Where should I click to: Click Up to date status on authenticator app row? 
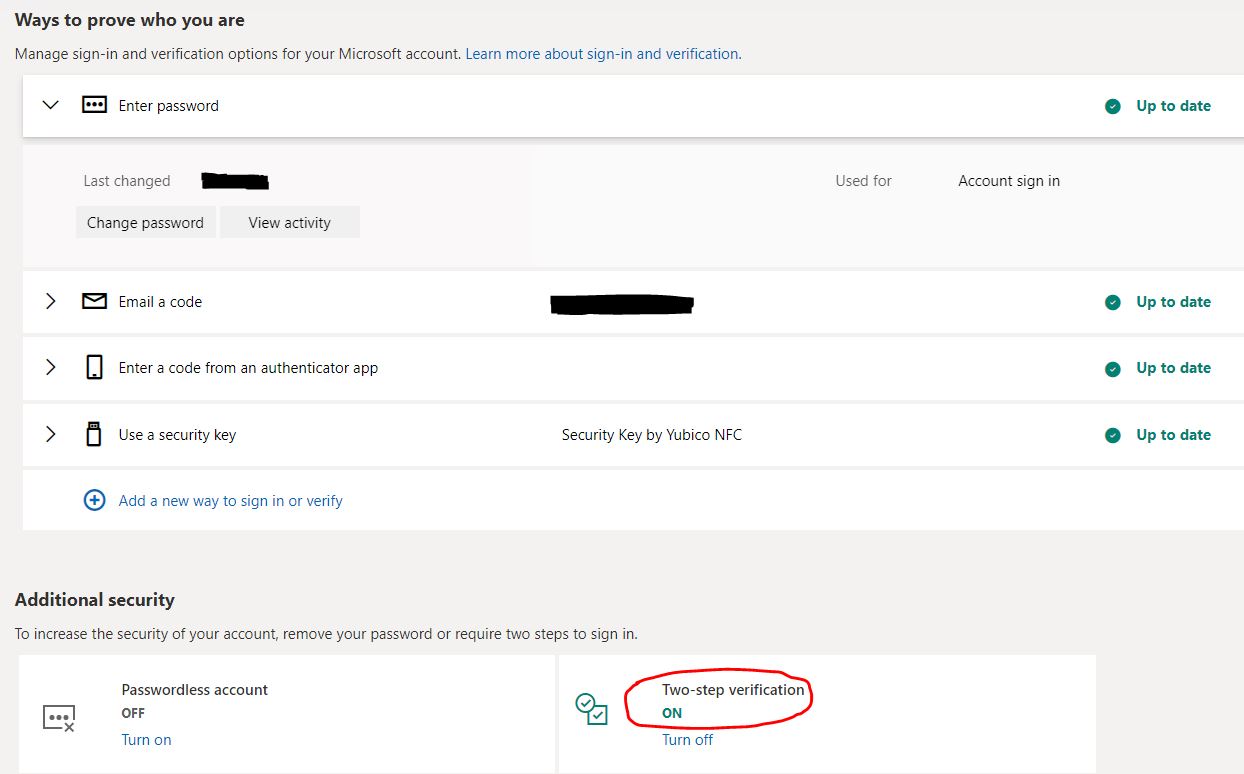point(1173,368)
